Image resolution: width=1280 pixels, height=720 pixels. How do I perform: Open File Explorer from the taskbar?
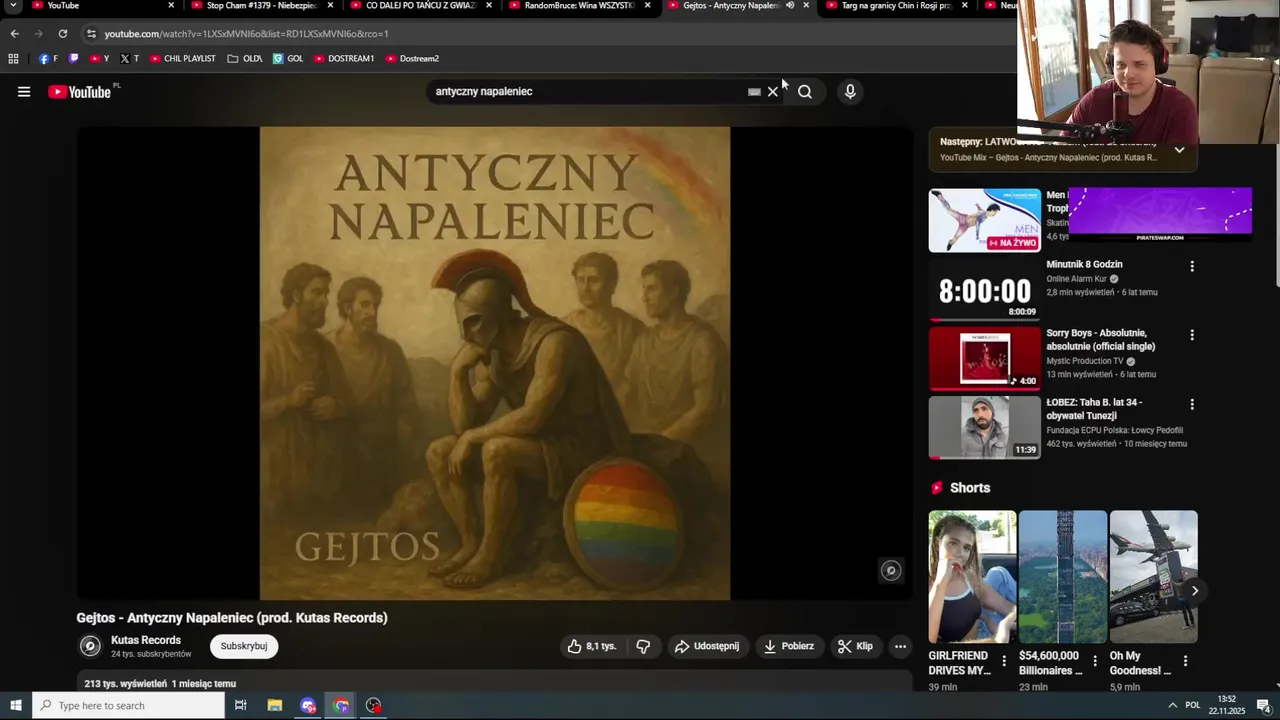tap(275, 706)
